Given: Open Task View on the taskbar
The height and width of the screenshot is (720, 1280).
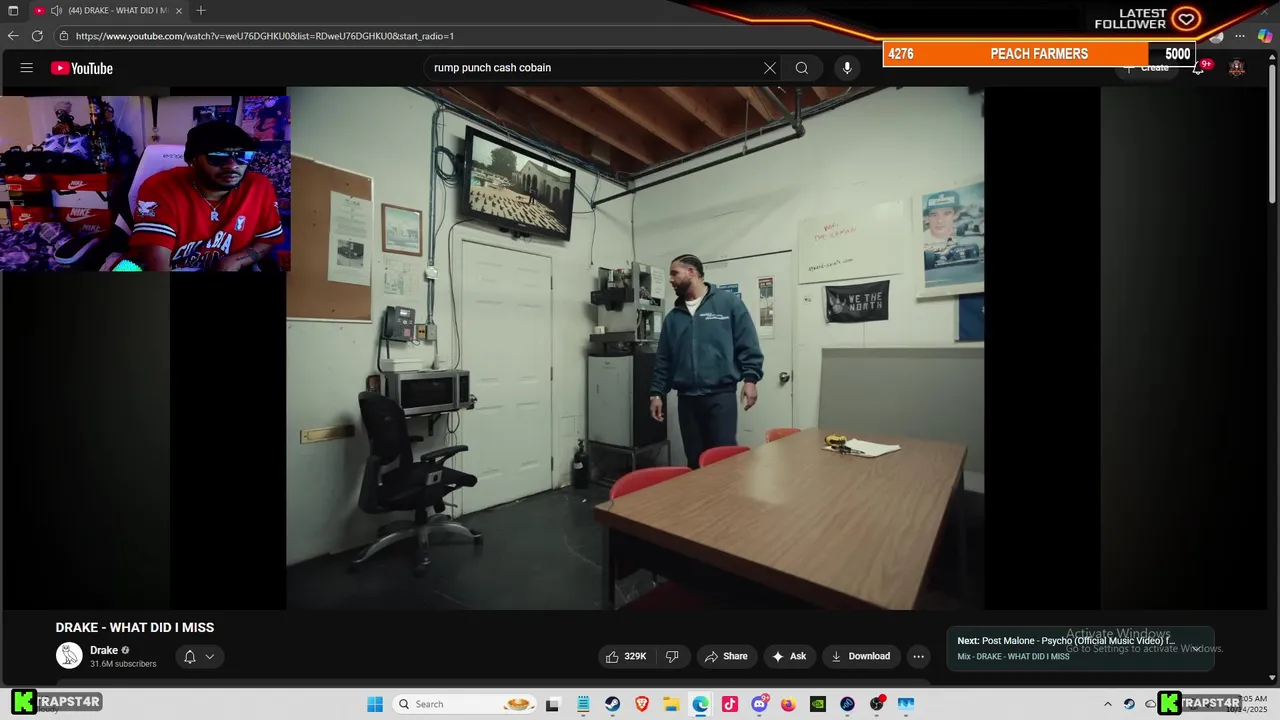Looking at the screenshot, I should (x=552, y=704).
